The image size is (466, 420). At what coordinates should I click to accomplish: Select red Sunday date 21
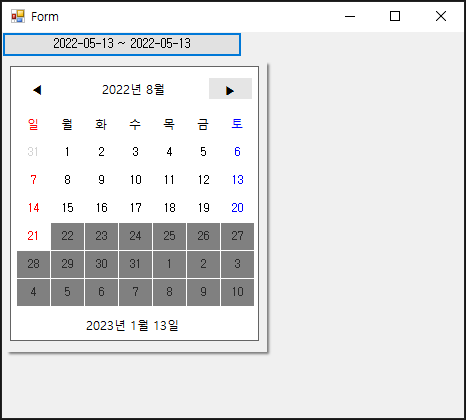[x=33, y=236]
